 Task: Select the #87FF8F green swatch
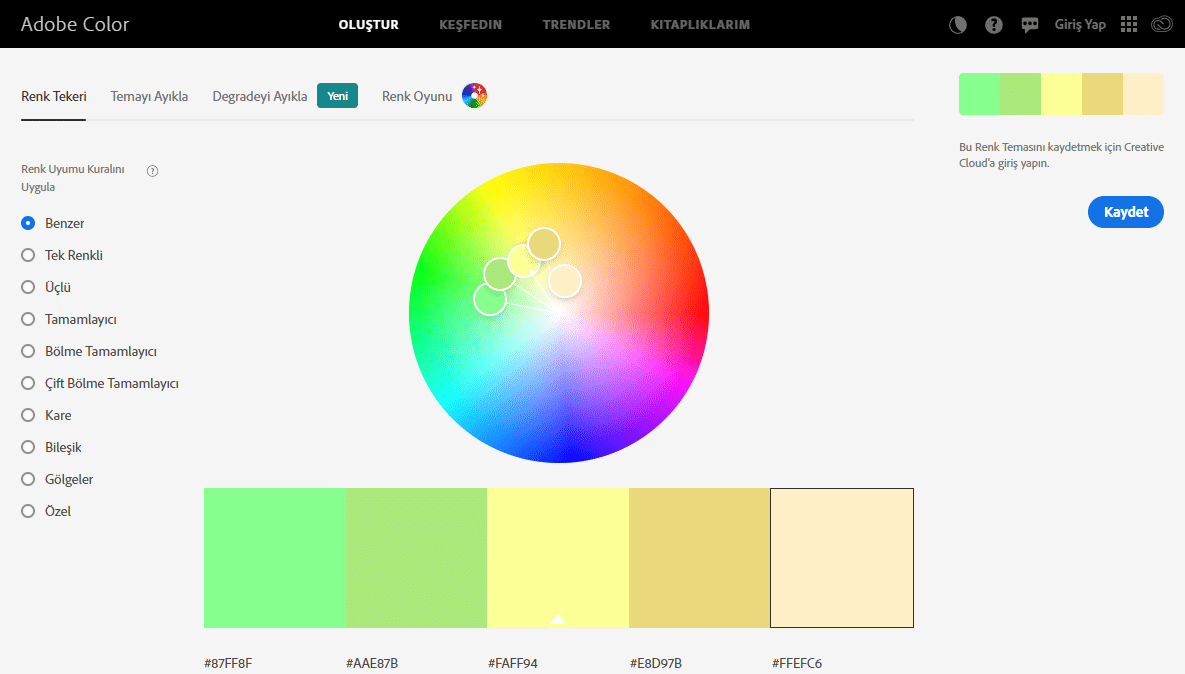point(274,557)
